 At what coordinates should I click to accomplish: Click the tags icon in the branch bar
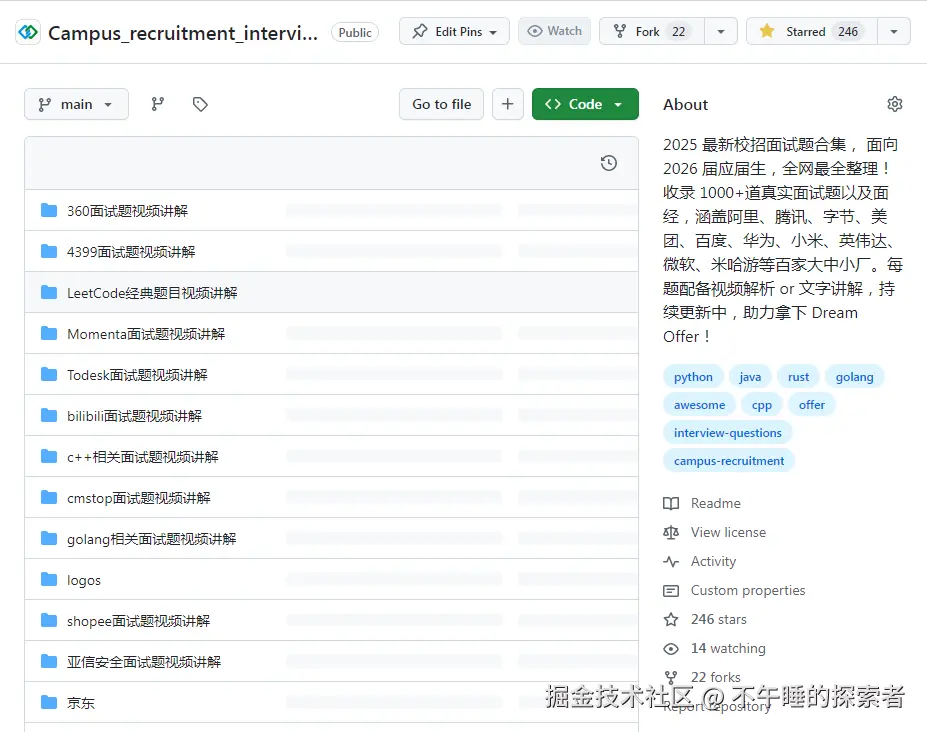coord(200,103)
